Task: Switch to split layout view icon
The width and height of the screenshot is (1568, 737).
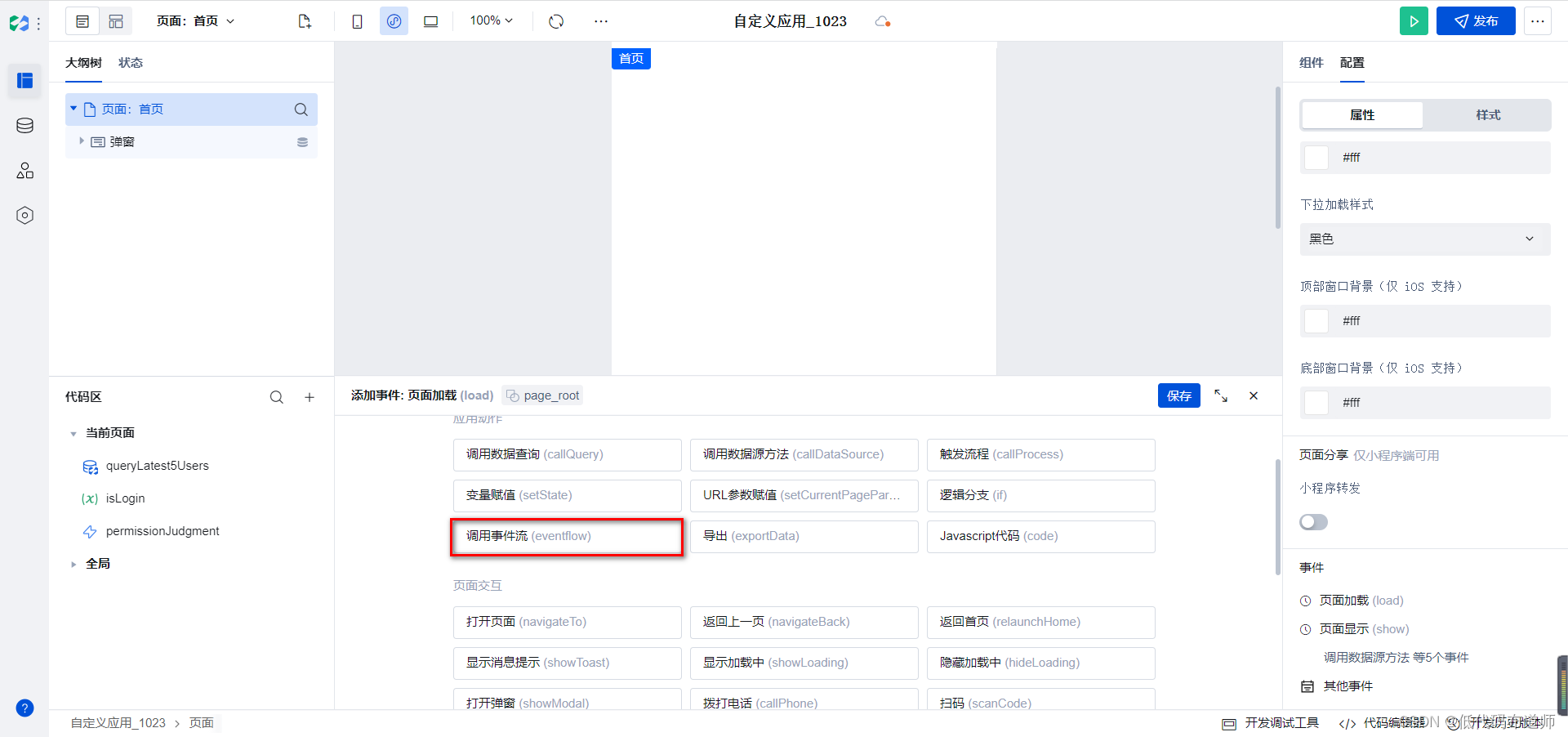Action: coord(116,21)
